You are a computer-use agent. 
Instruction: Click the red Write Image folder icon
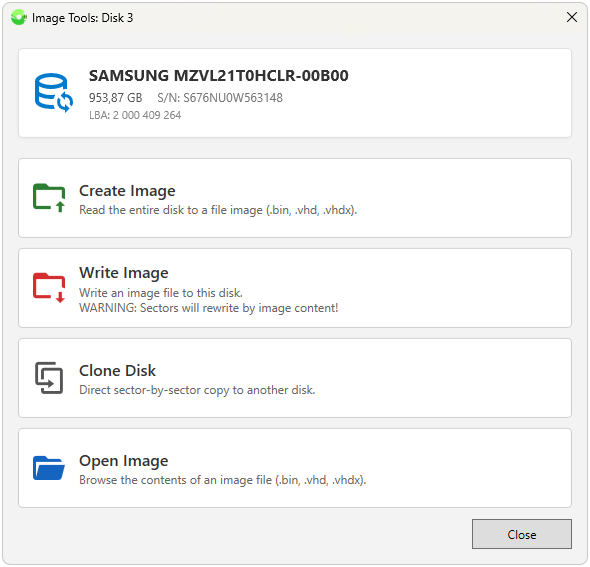tap(49, 288)
